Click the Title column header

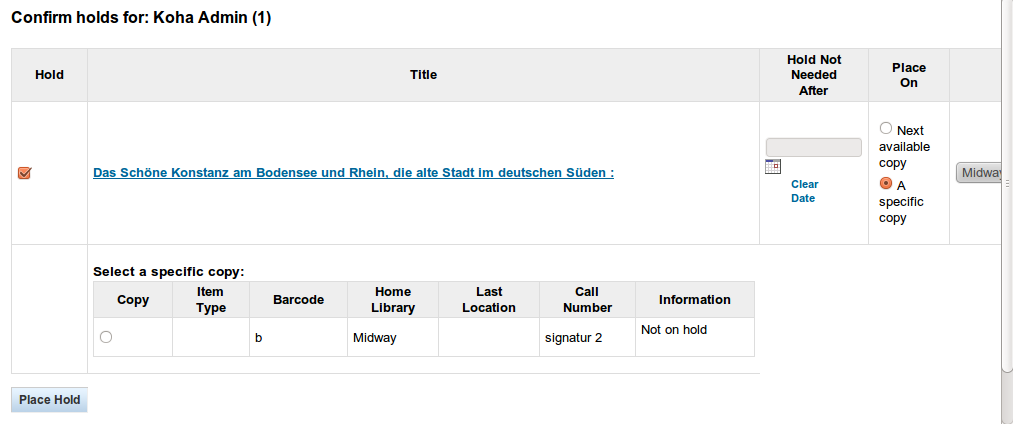coord(423,75)
